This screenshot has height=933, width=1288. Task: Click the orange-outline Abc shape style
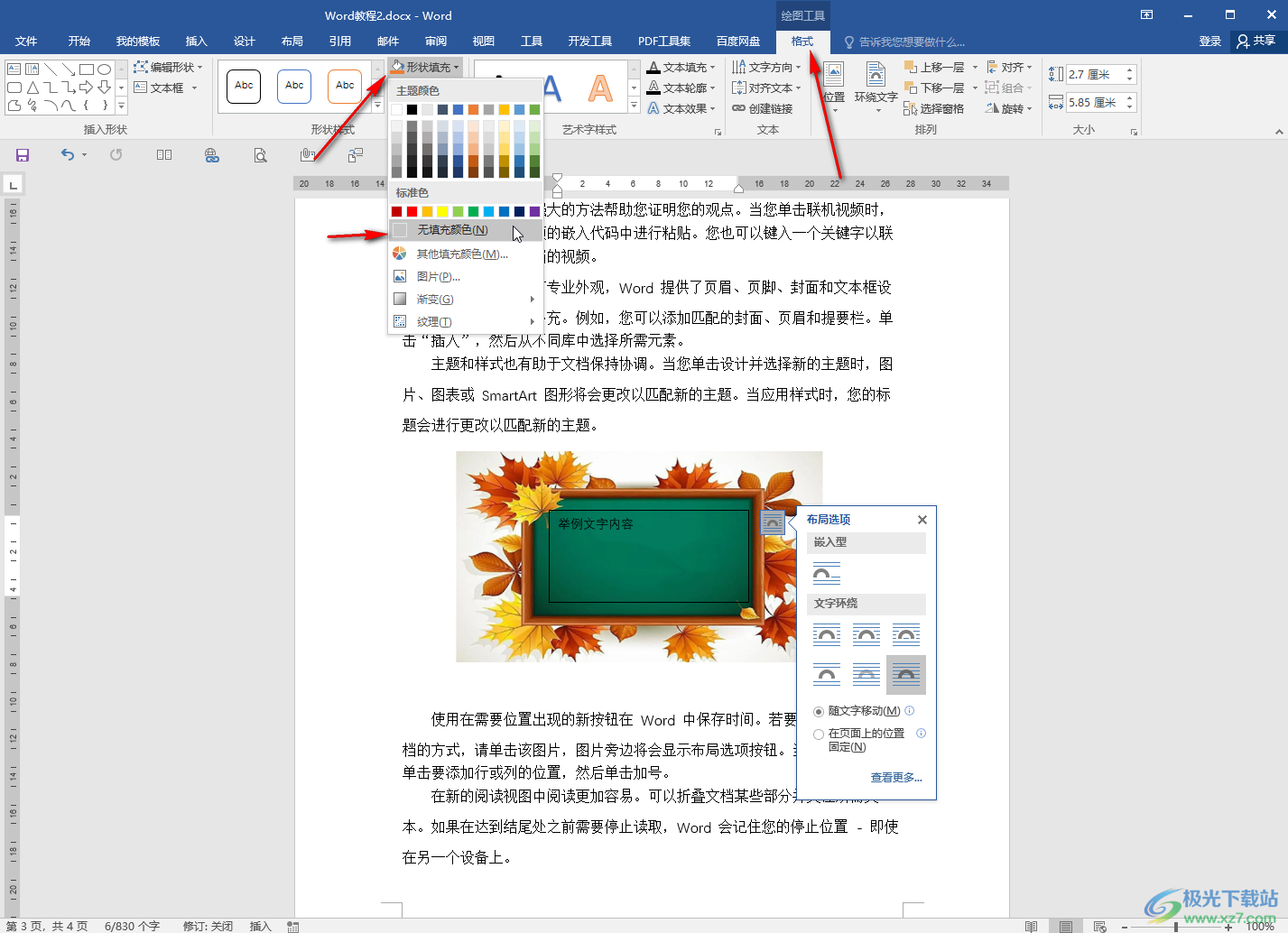[x=345, y=86]
